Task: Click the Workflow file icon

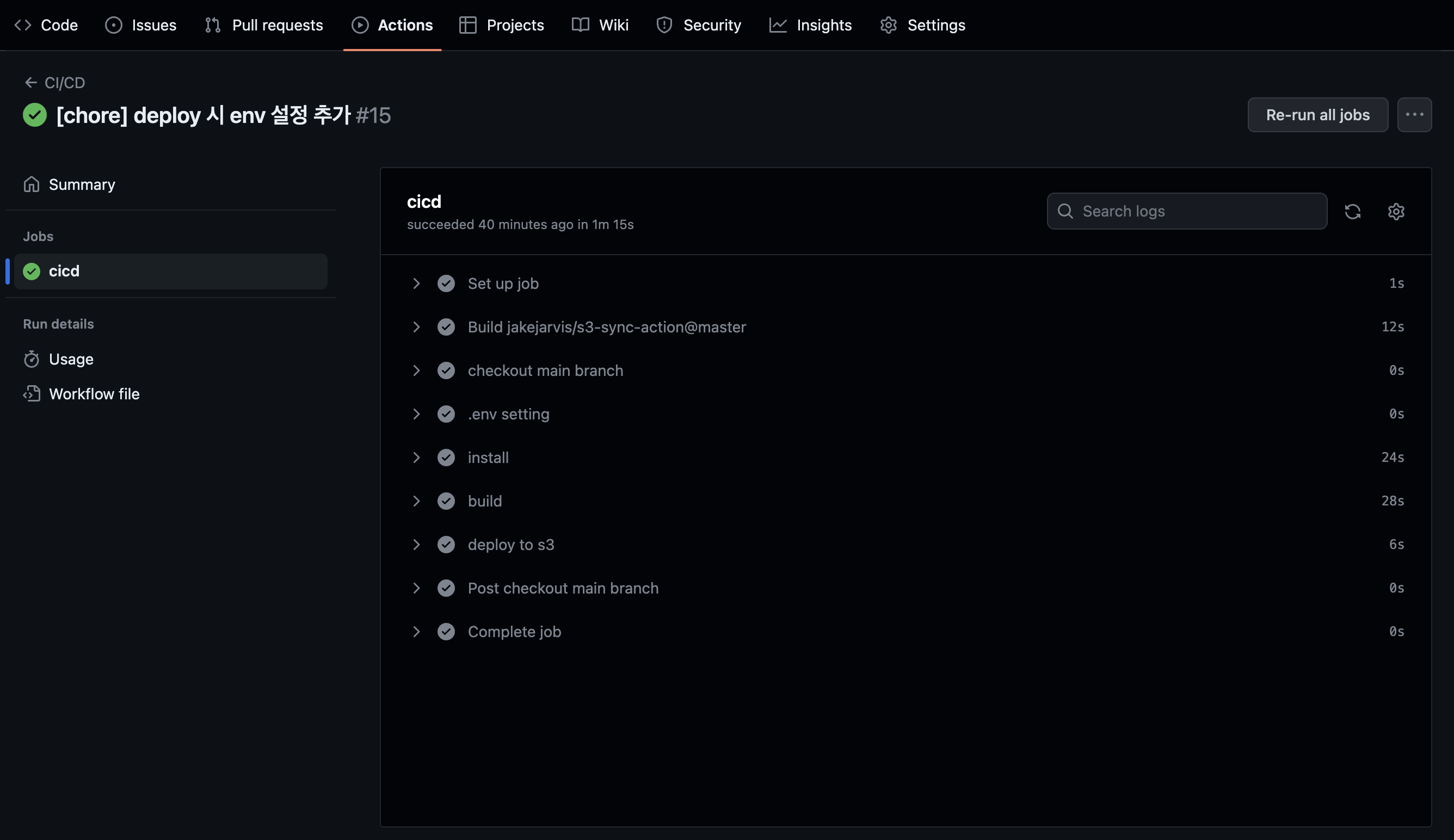Action: (x=32, y=393)
